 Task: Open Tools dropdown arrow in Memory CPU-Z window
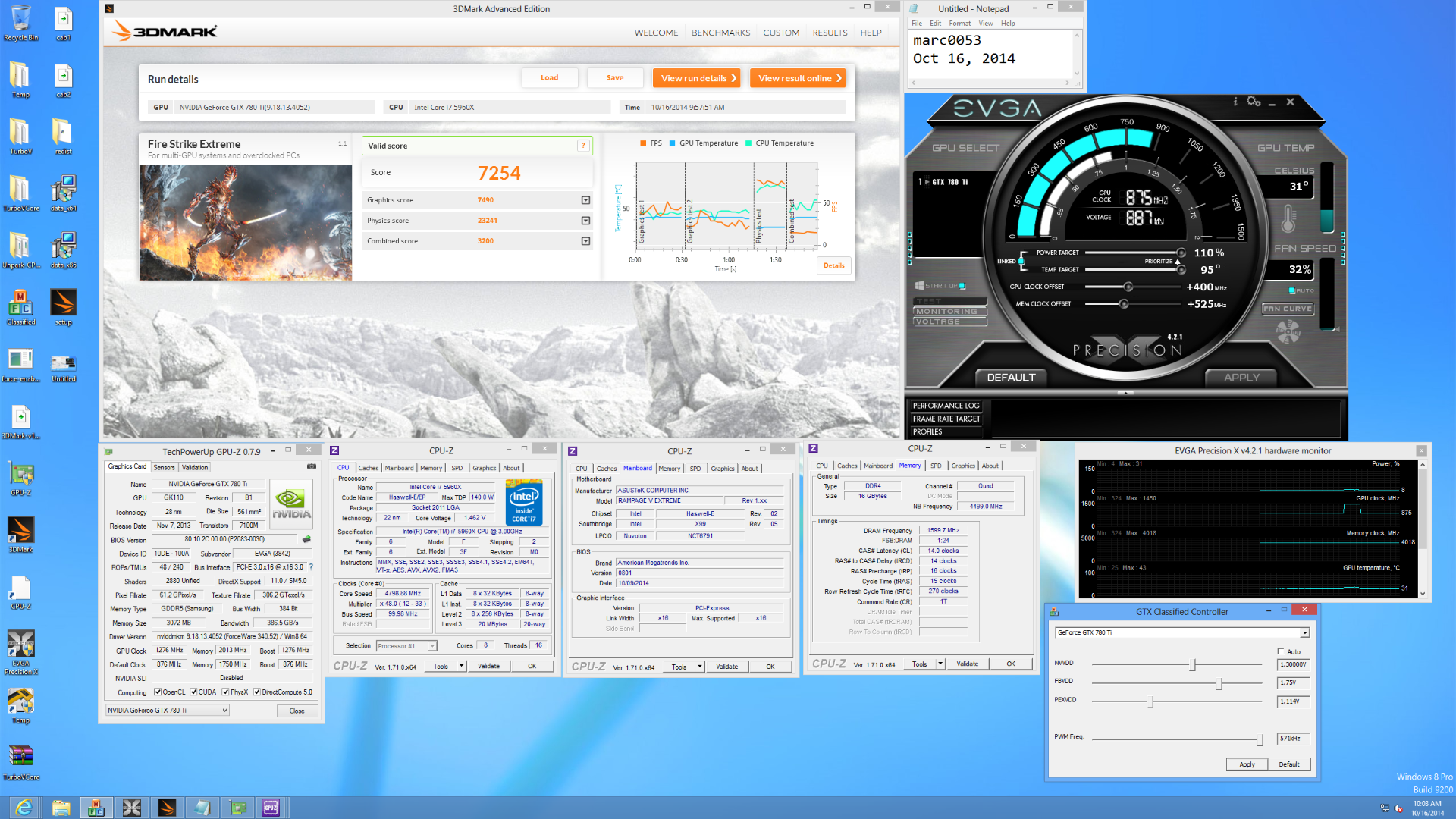[x=940, y=664]
